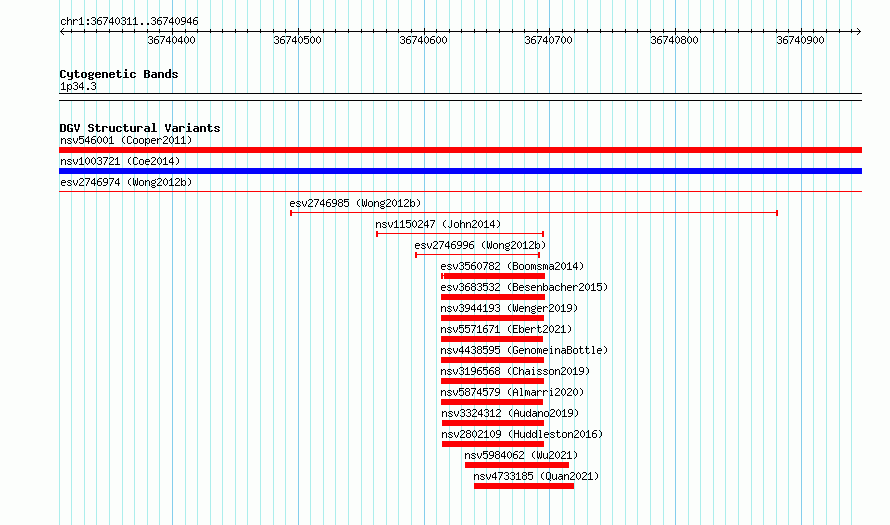Click the red nsv546001 Cooper2011 variant bar
This screenshot has height=525, width=890.
pyautogui.click(x=460, y=150)
